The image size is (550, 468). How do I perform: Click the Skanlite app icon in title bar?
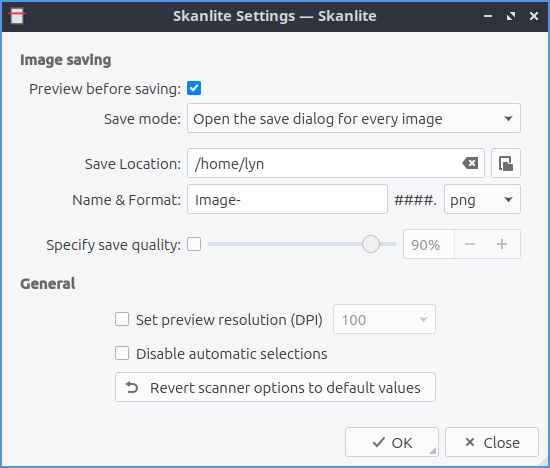point(16,16)
